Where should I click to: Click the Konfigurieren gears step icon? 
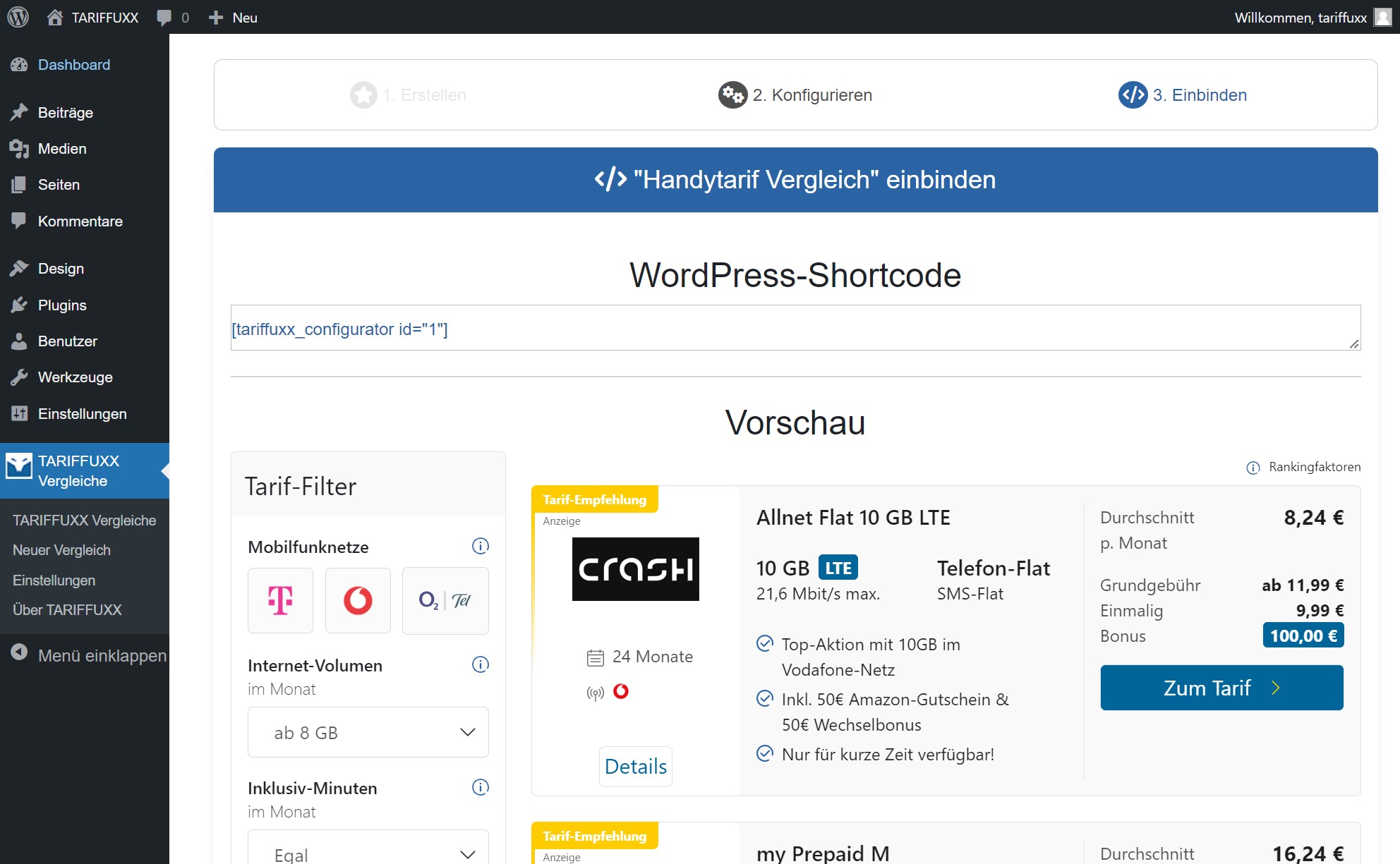click(732, 95)
